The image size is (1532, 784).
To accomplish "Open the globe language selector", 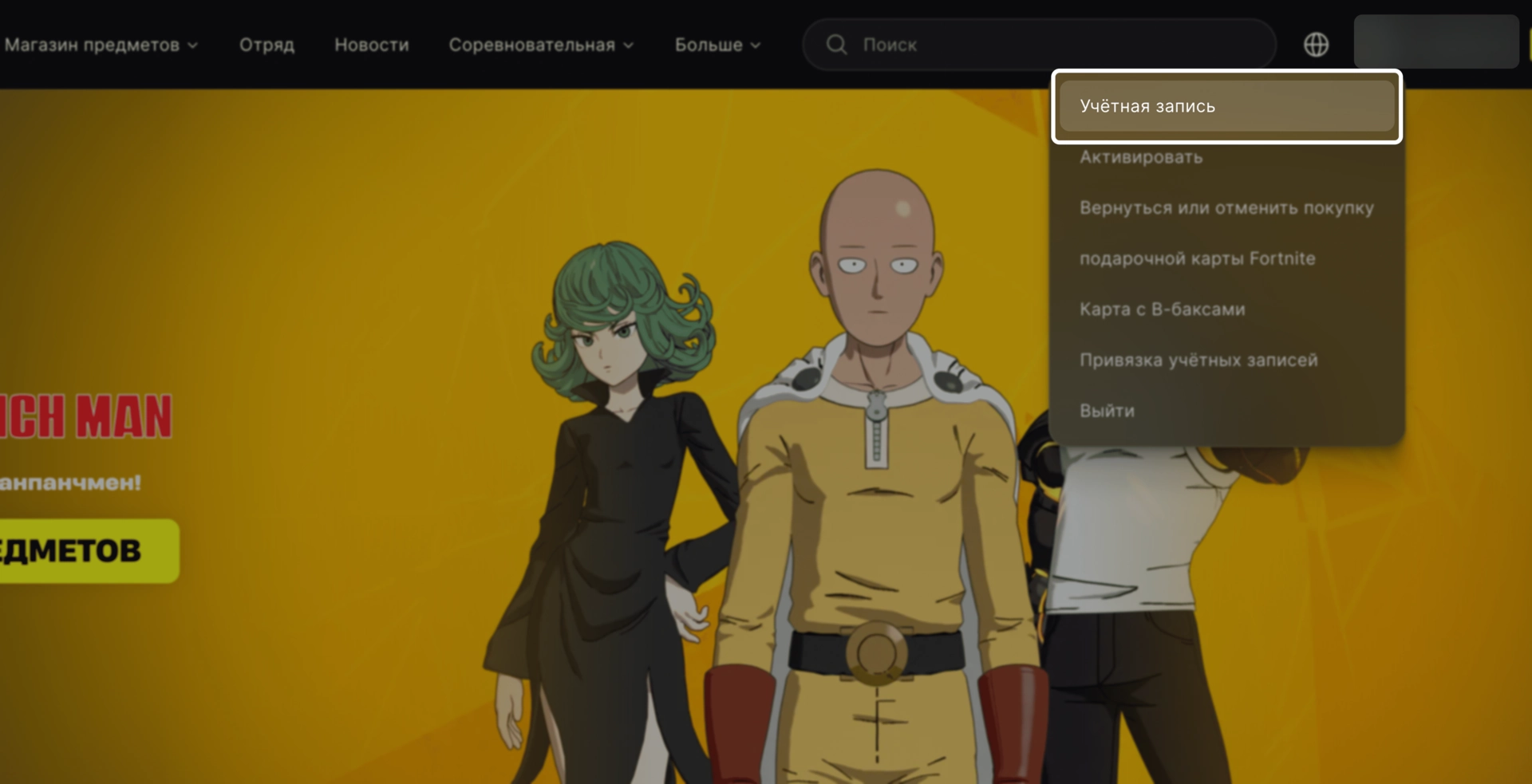I will tap(1316, 45).
